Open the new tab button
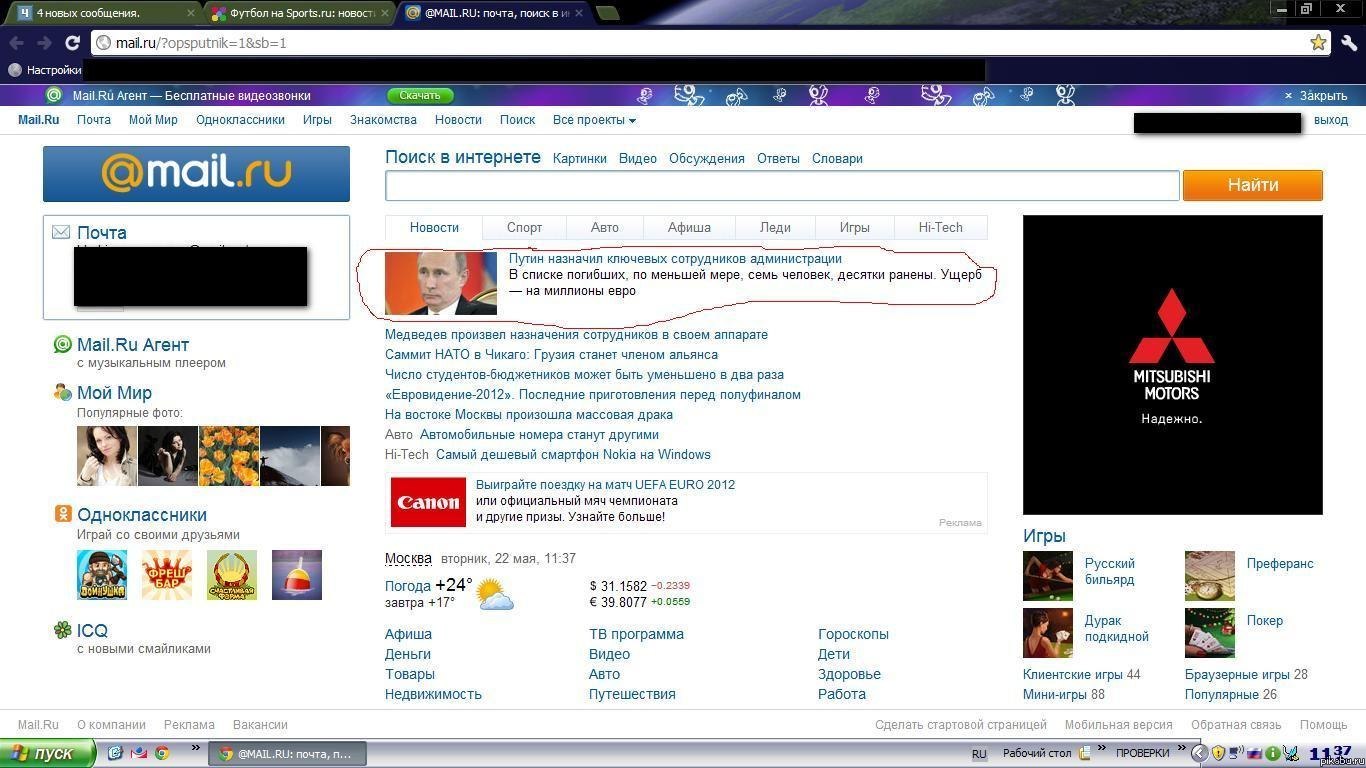 tap(607, 13)
